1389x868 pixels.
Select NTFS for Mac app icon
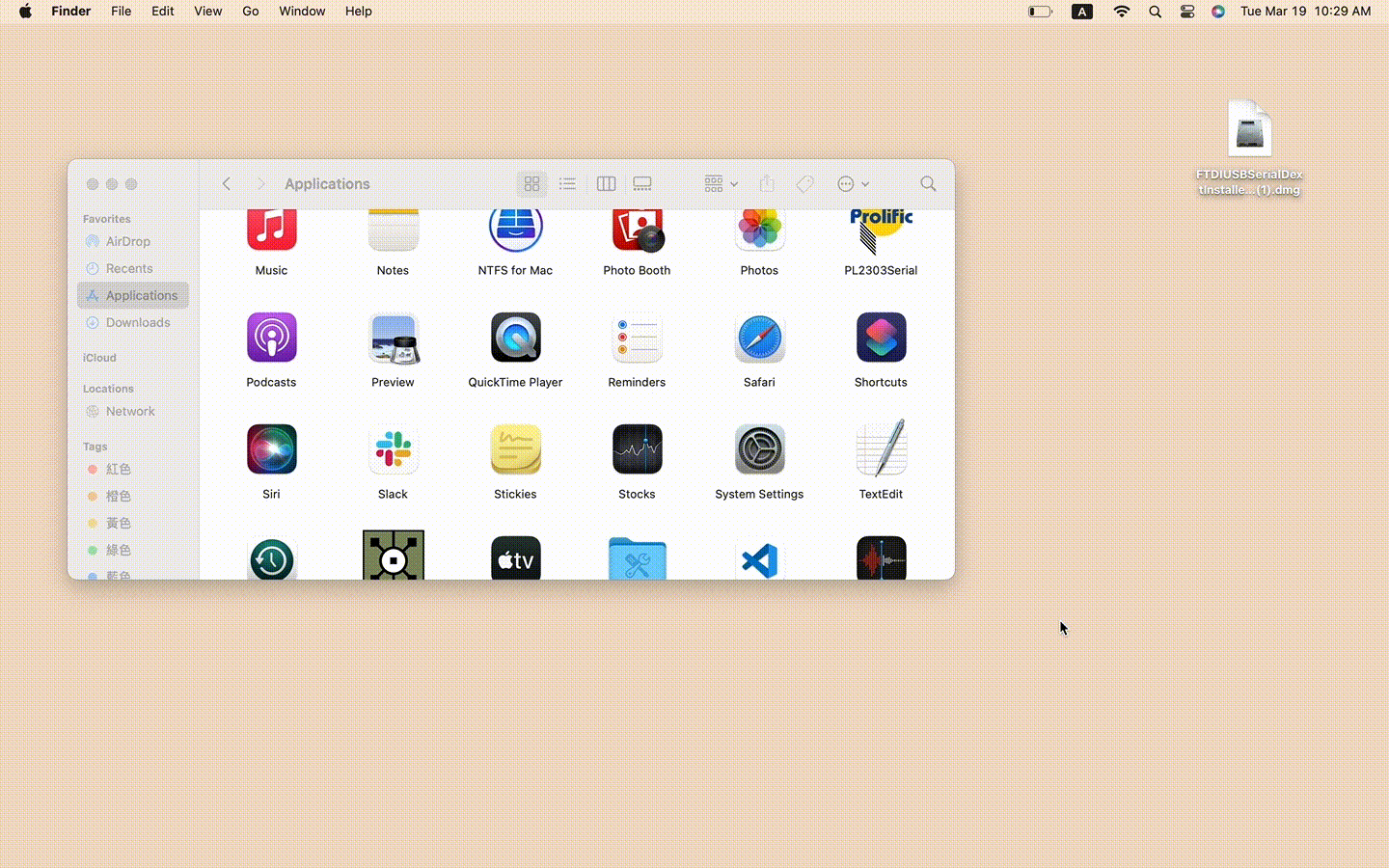point(515,231)
